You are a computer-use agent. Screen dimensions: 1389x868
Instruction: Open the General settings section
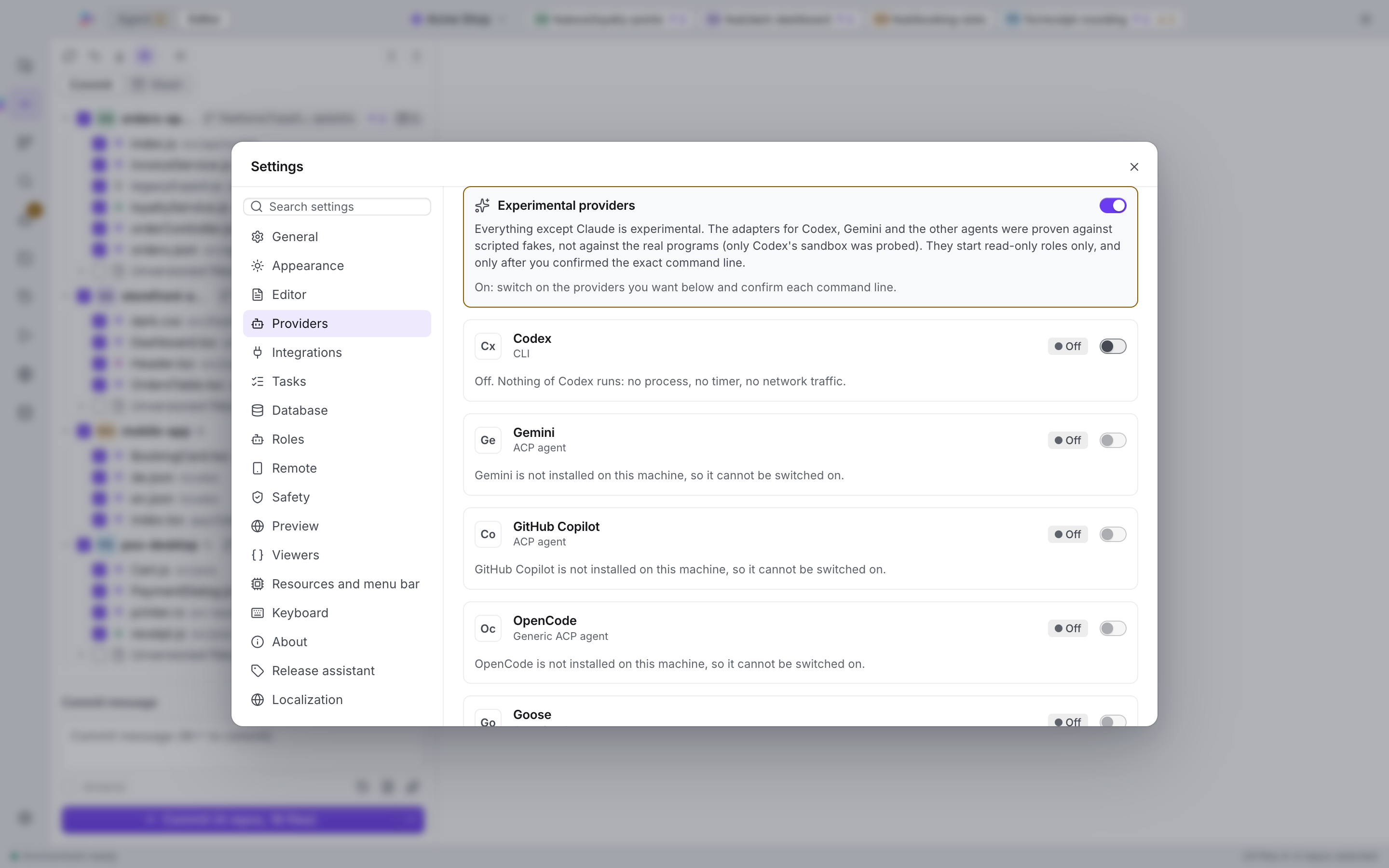[337, 236]
